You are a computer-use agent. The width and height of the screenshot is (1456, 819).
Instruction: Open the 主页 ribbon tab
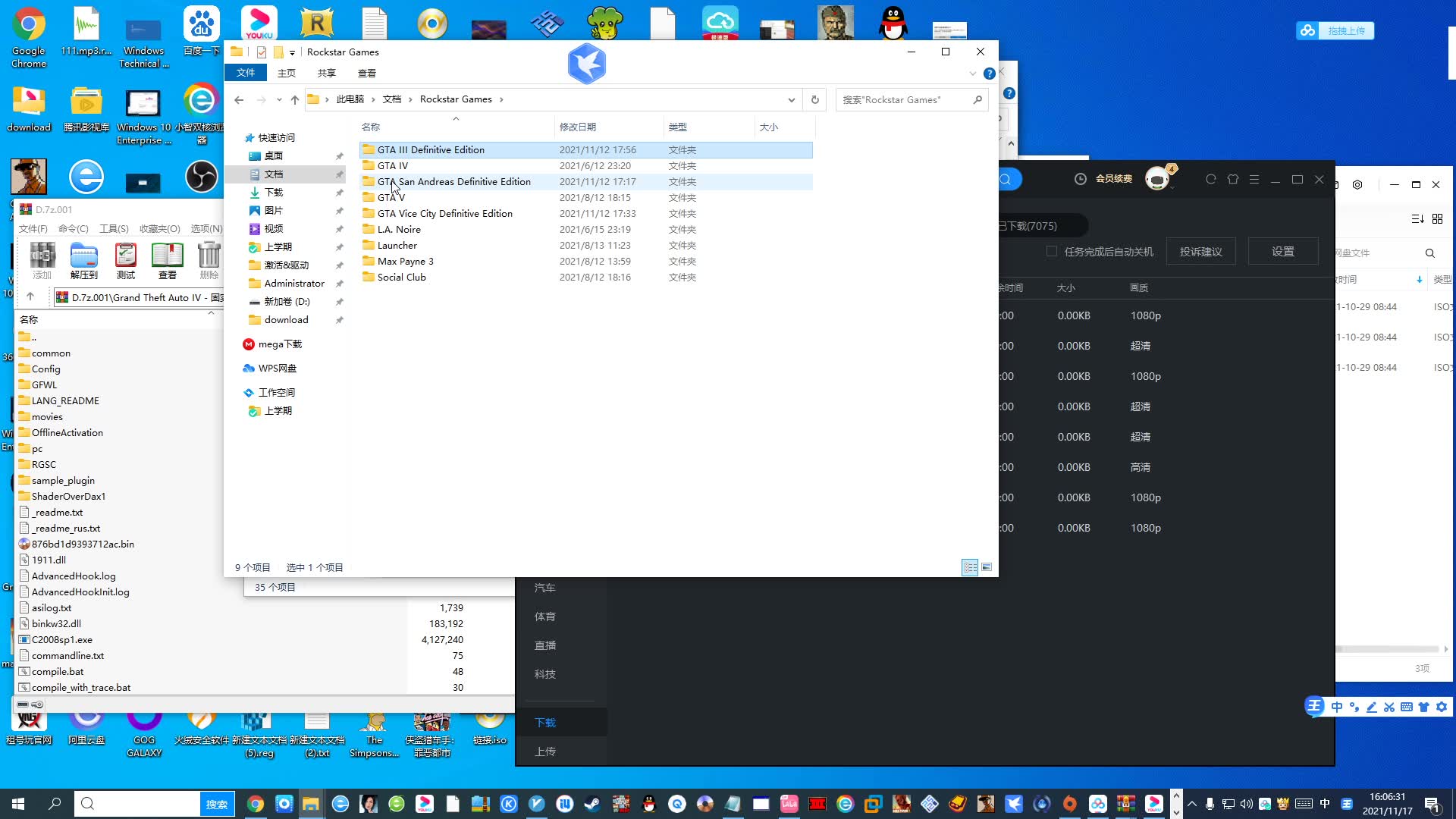(x=287, y=74)
